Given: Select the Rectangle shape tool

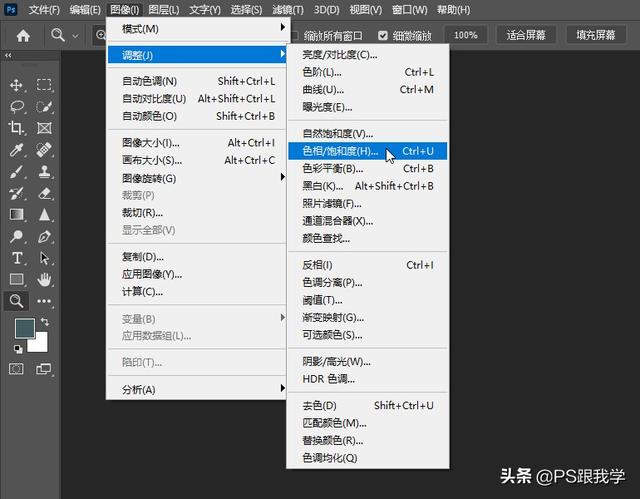Looking at the screenshot, I should [16, 279].
